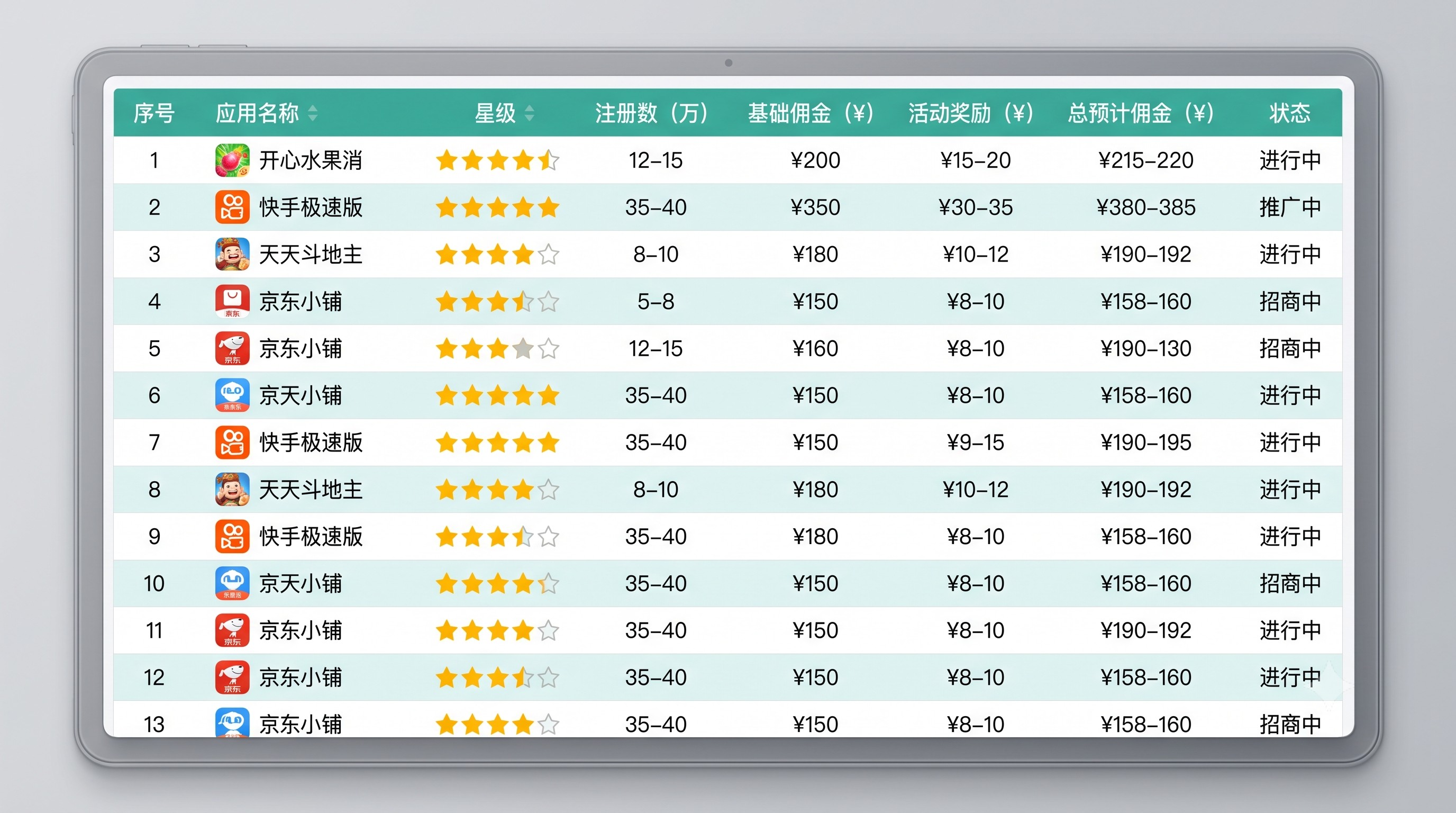Select 京天小铺 name in row 6
Viewport: 1456px width, 813px height.
[x=301, y=395]
